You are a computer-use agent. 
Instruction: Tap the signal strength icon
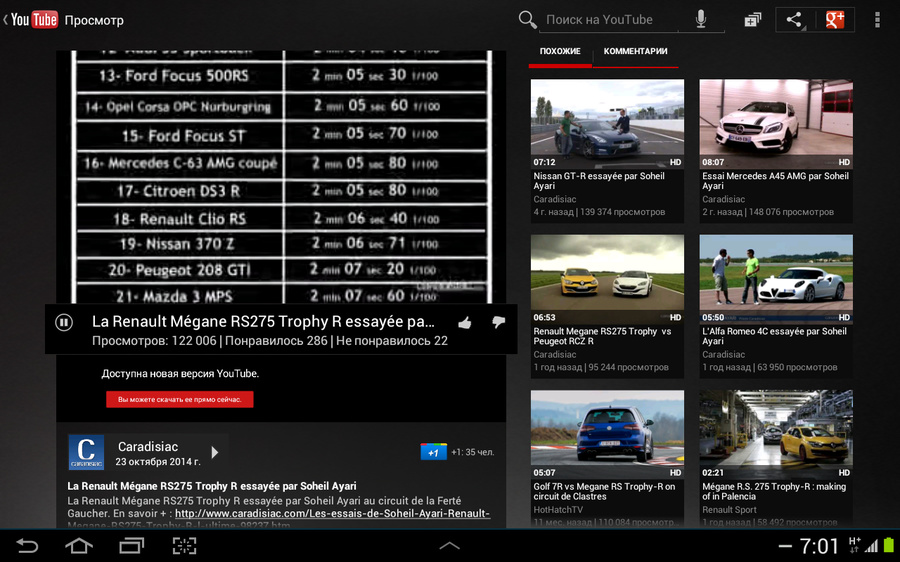872,545
